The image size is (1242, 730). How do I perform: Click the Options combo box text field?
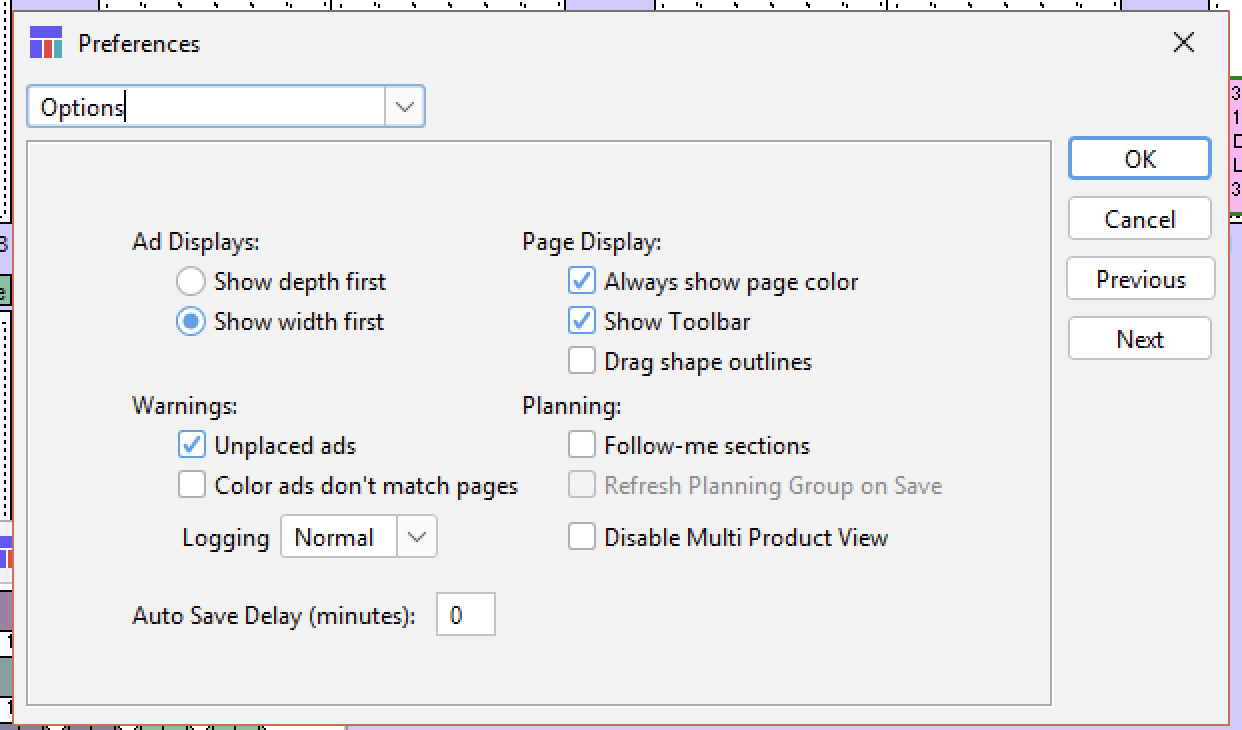point(206,107)
